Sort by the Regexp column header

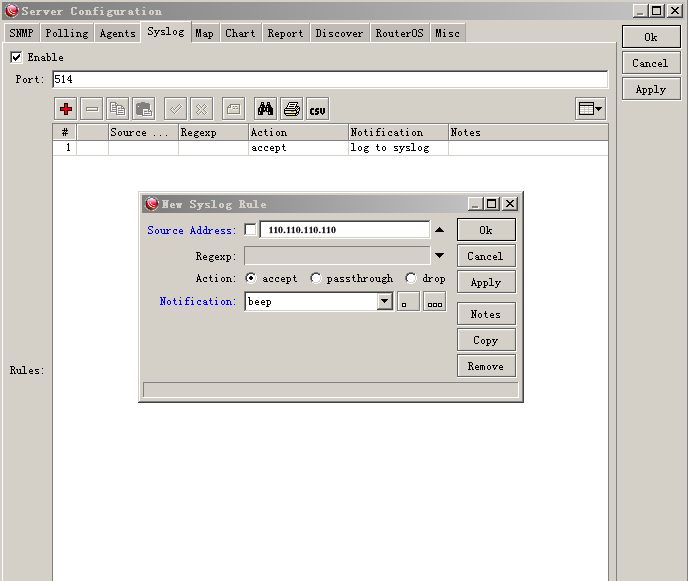[x=213, y=133]
